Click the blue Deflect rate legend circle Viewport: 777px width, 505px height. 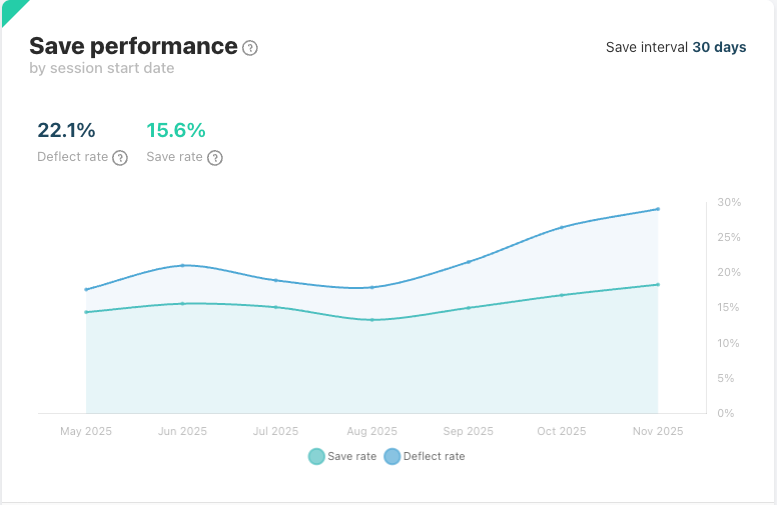tap(392, 456)
